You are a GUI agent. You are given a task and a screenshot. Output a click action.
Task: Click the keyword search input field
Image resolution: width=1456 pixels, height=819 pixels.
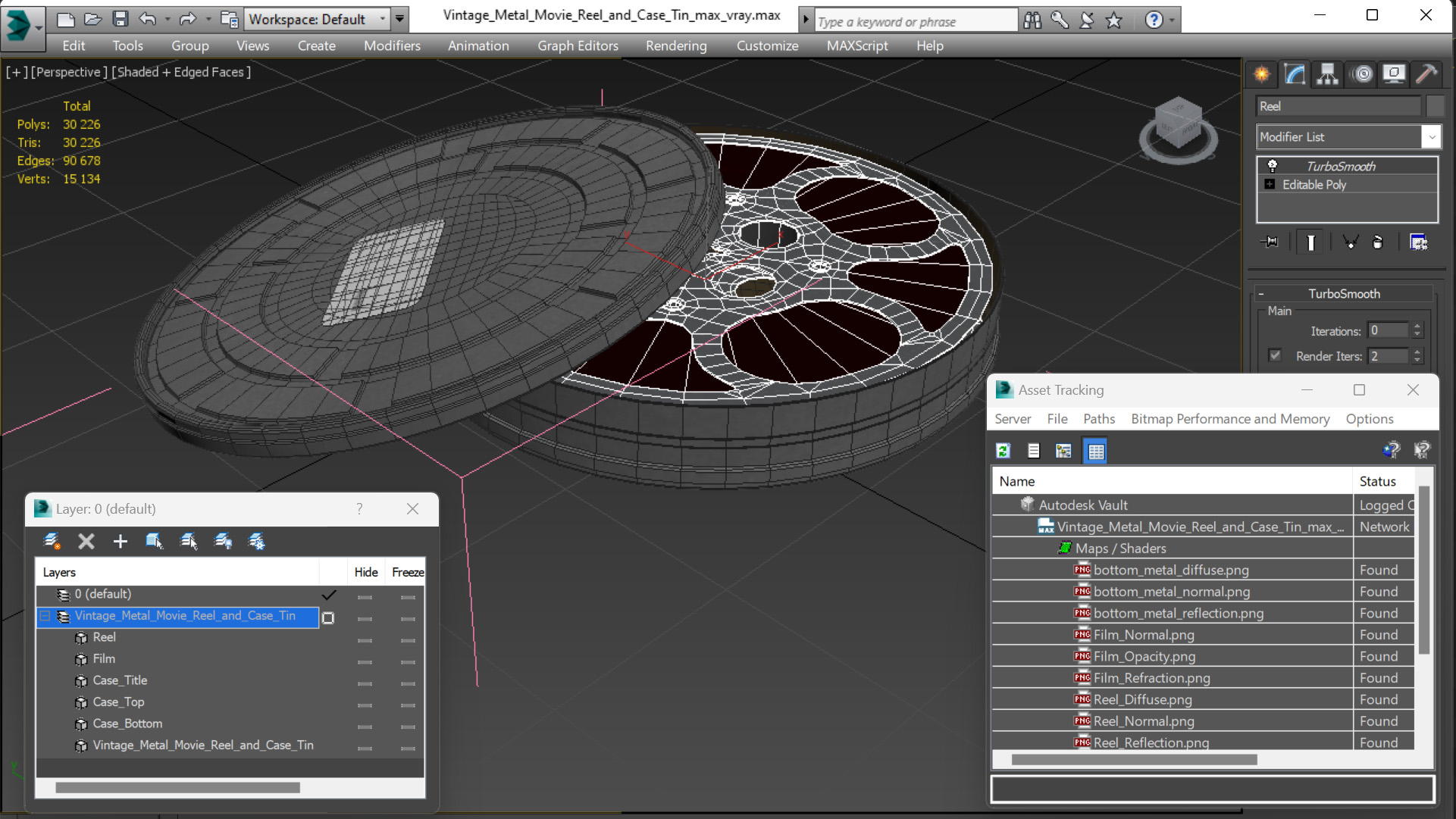point(916,21)
